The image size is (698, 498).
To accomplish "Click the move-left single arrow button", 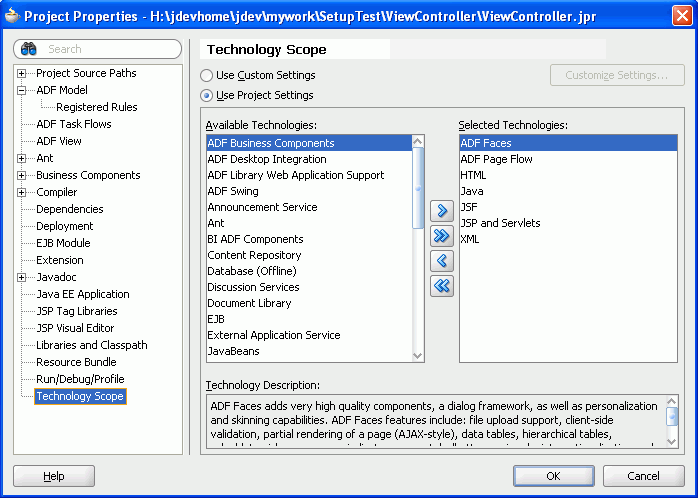I will pos(442,261).
